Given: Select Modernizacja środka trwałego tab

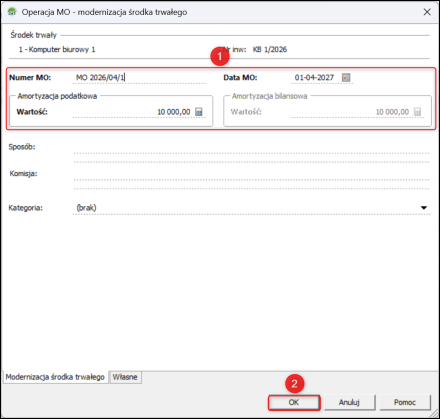Looking at the screenshot, I should (x=55, y=377).
